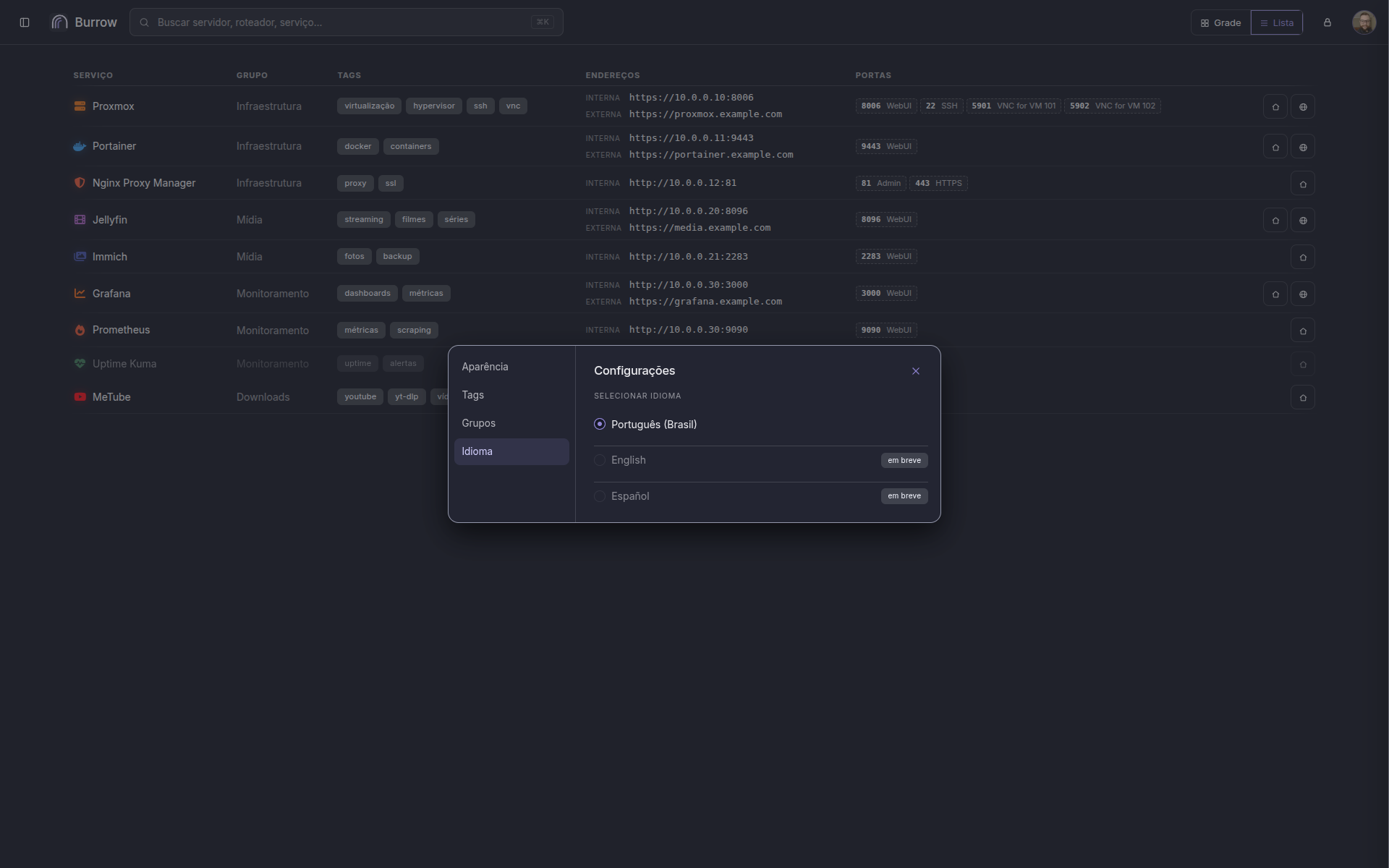This screenshot has width=1389, height=868.
Task: Click MeTube row home icon
Action: click(x=1303, y=397)
